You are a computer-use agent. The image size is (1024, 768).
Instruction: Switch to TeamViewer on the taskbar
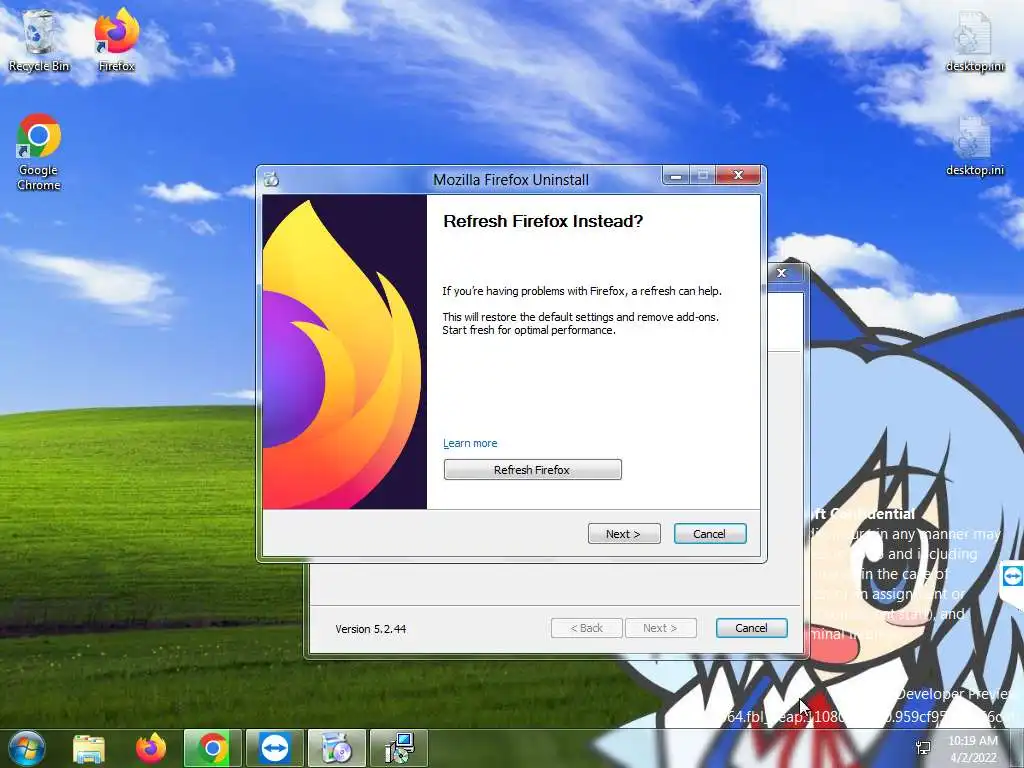point(275,748)
